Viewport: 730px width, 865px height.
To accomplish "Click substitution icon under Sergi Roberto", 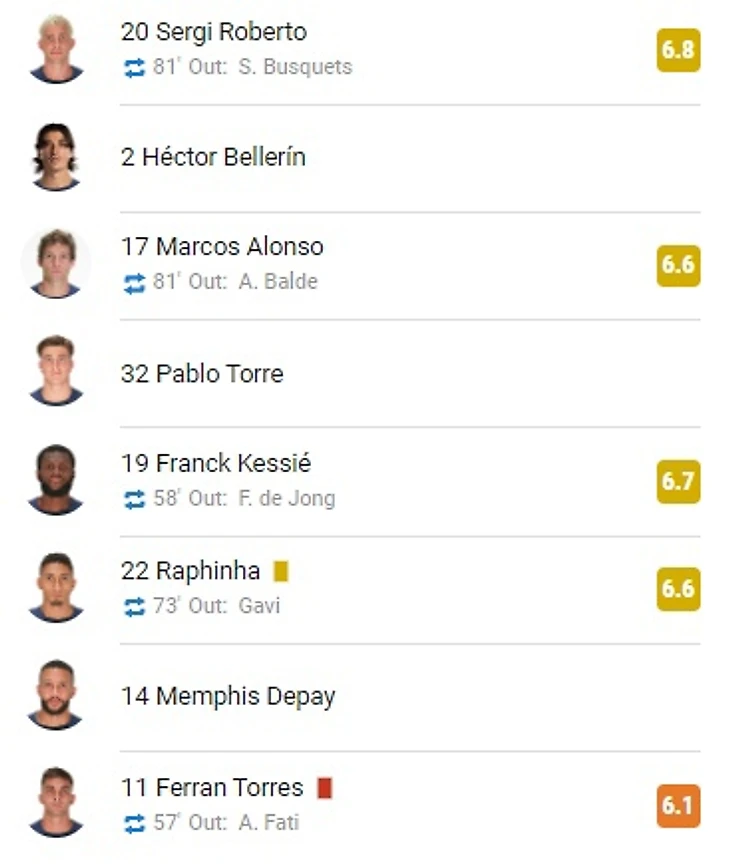I will coord(134,68).
